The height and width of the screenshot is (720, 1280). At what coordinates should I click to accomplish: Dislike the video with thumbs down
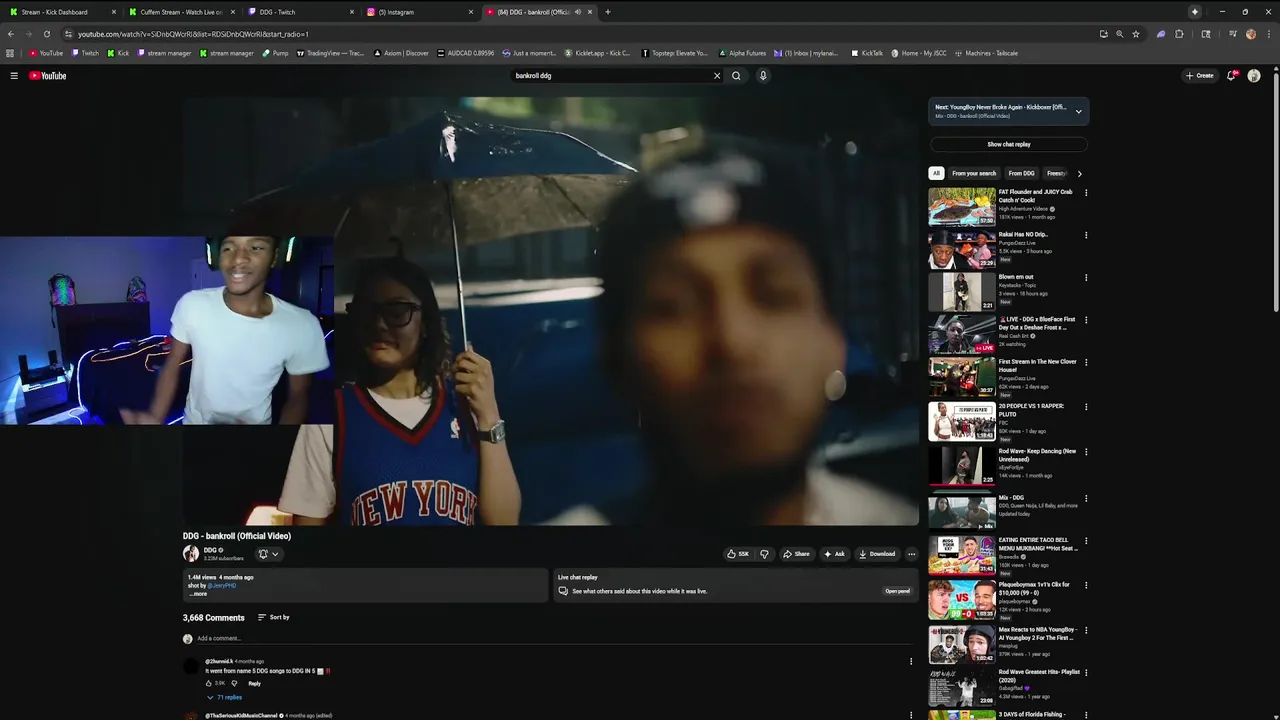tap(764, 554)
